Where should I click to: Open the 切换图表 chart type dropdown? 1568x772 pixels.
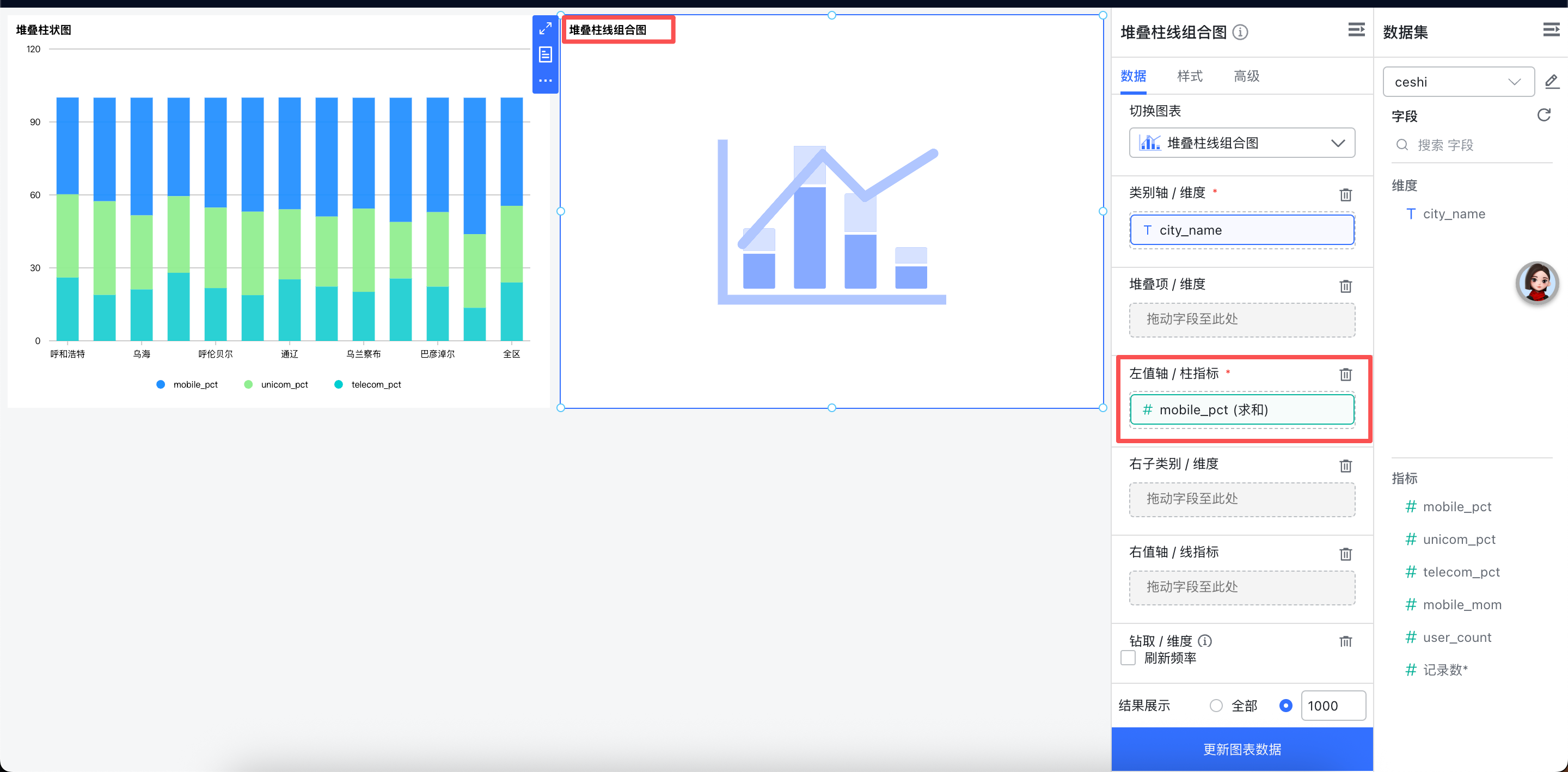1242,143
